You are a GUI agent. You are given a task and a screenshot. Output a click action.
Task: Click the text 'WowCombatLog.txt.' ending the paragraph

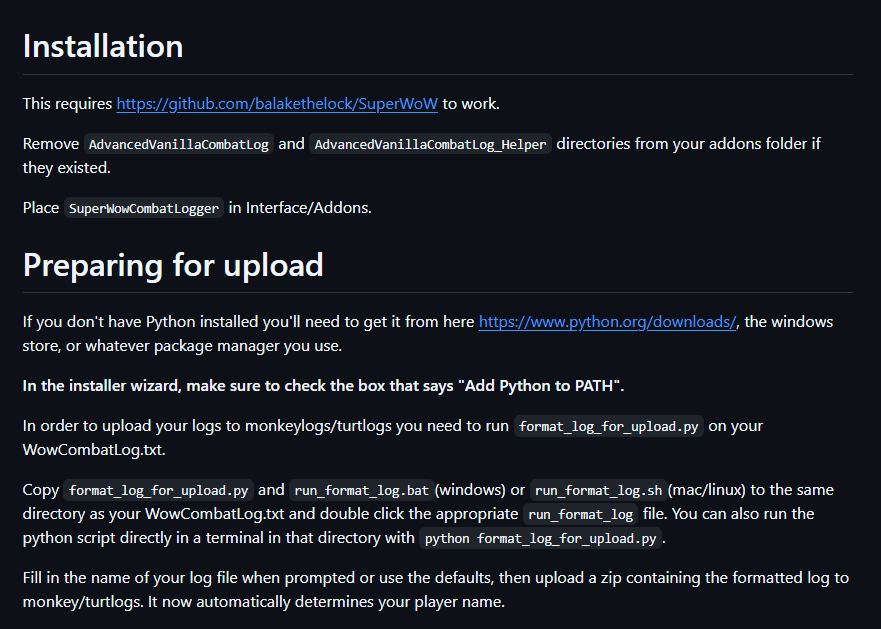click(94, 450)
